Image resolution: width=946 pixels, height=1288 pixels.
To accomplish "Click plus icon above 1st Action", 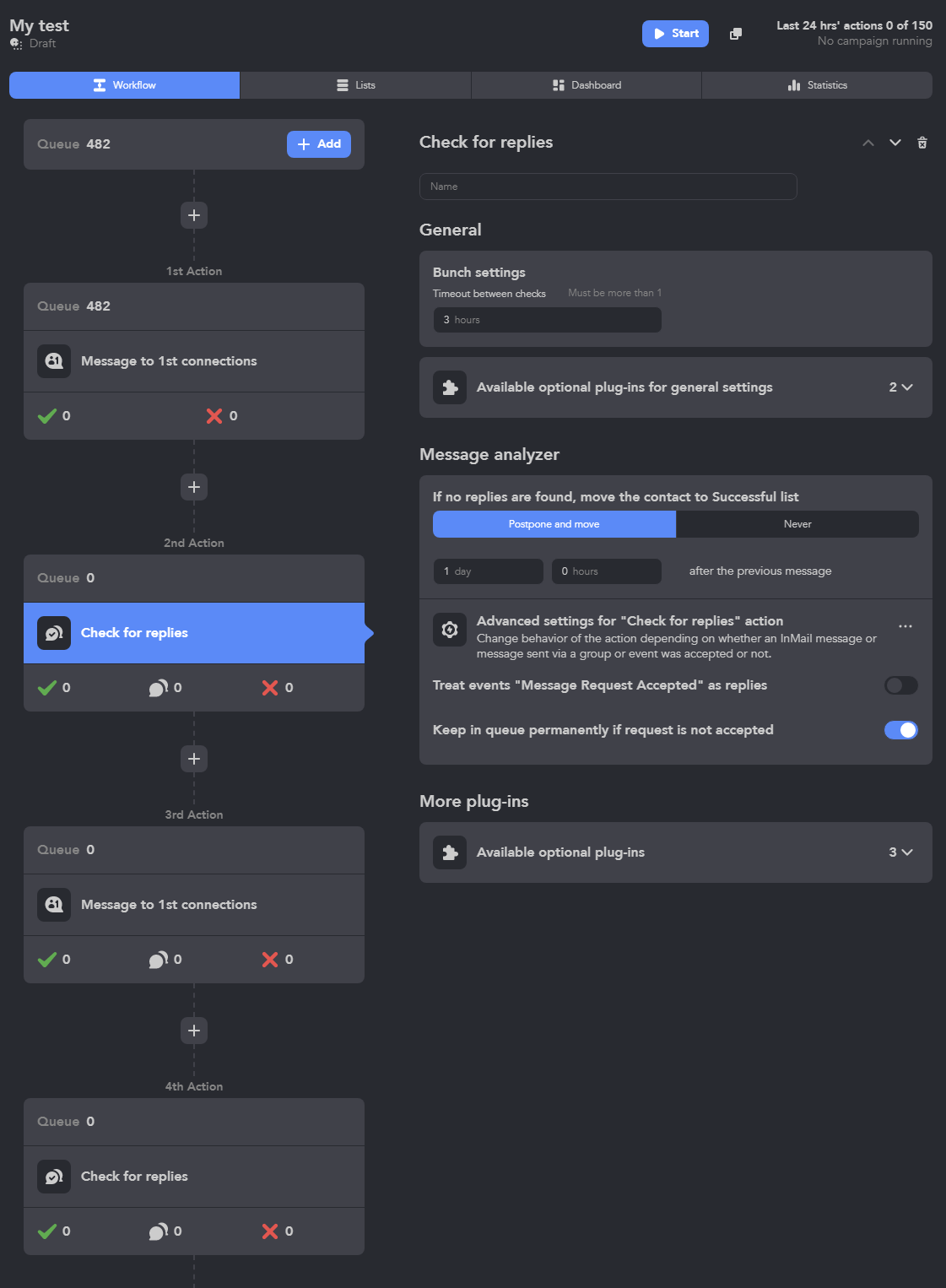I will point(194,215).
